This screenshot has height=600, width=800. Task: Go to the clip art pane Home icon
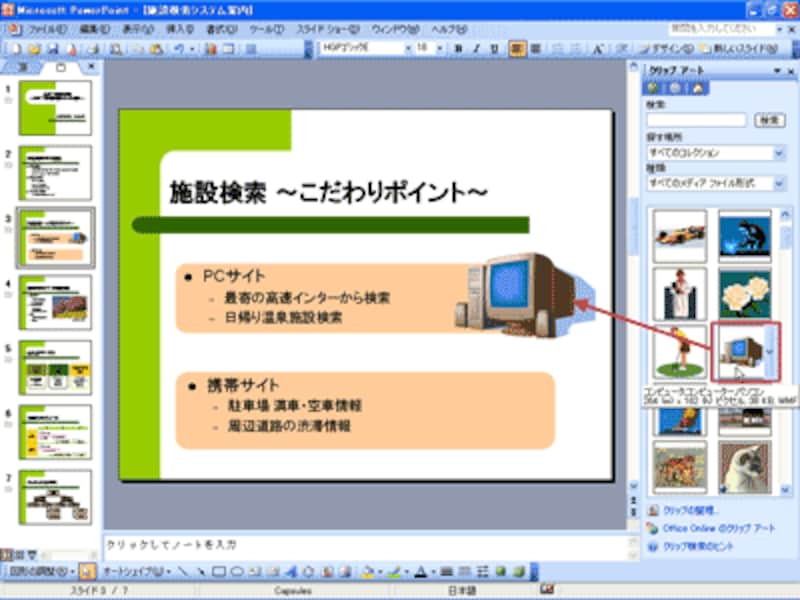(x=697, y=88)
